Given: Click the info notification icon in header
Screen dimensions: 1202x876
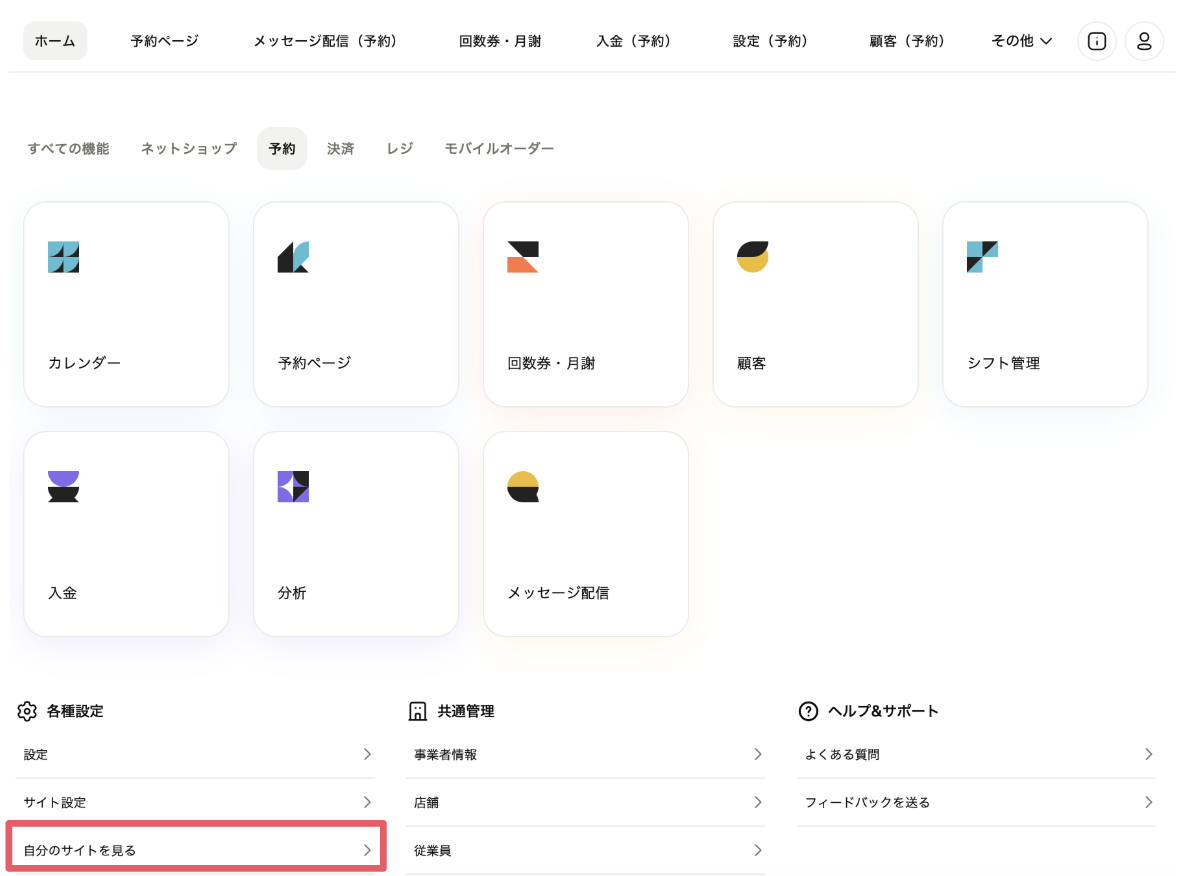Looking at the screenshot, I should tap(1097, 41).
